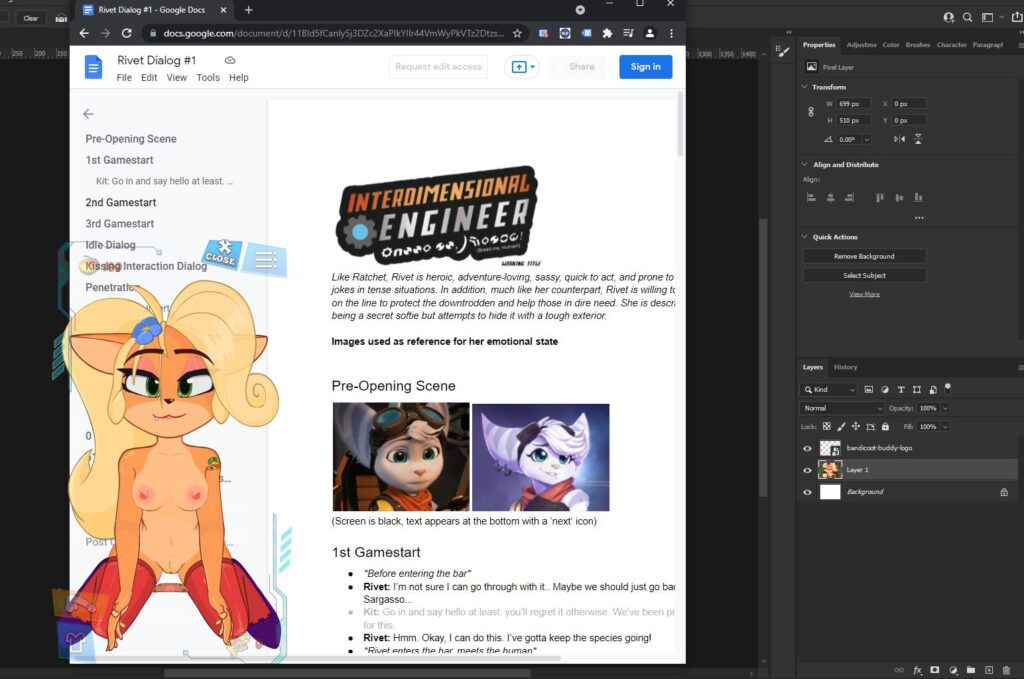Switch to the History tab
The width and height of the screenshot is (1024, 679).
pyautogui.click(x=845, y=367)
